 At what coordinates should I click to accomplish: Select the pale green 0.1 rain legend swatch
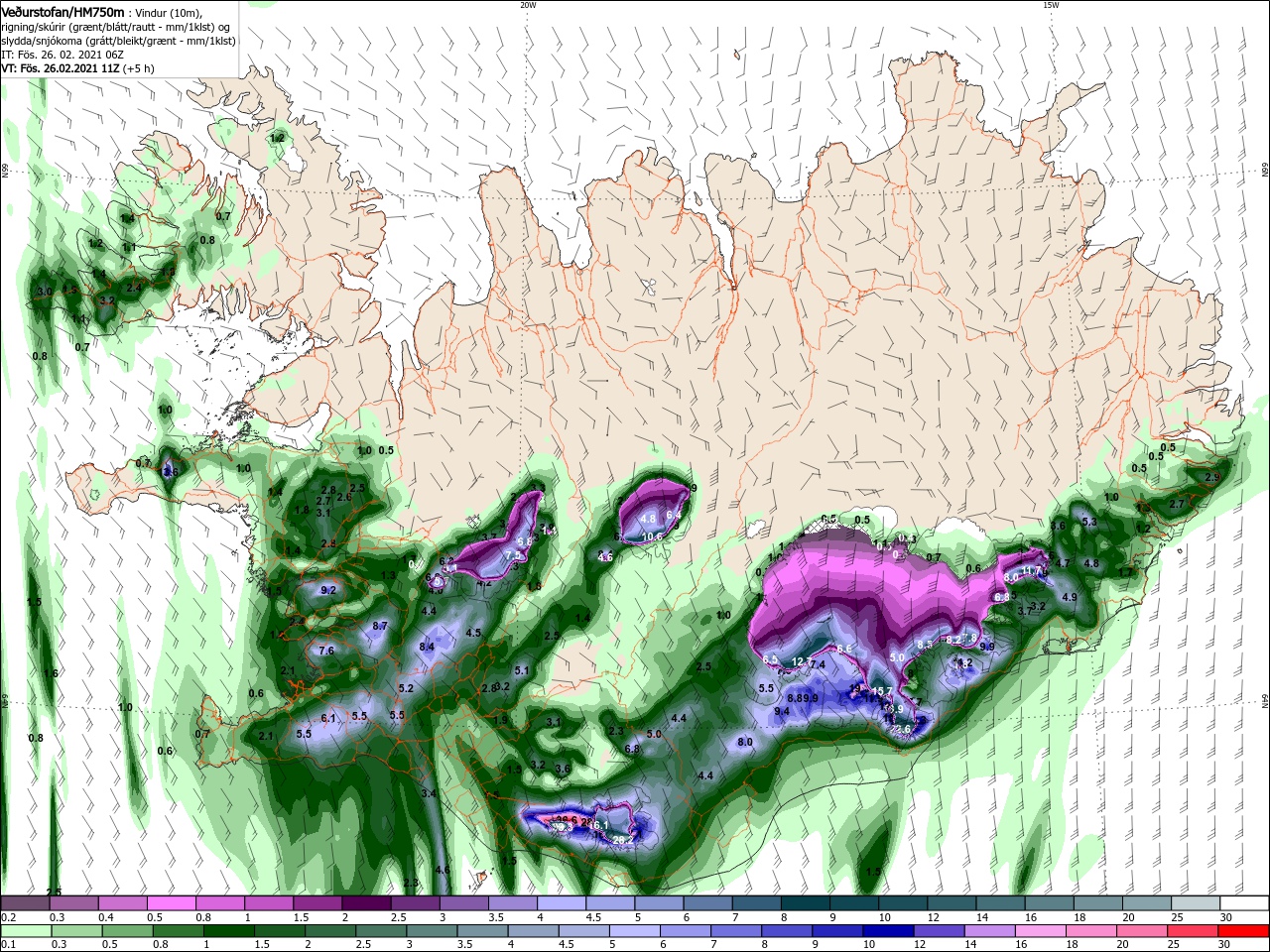(x=24, y=932)
